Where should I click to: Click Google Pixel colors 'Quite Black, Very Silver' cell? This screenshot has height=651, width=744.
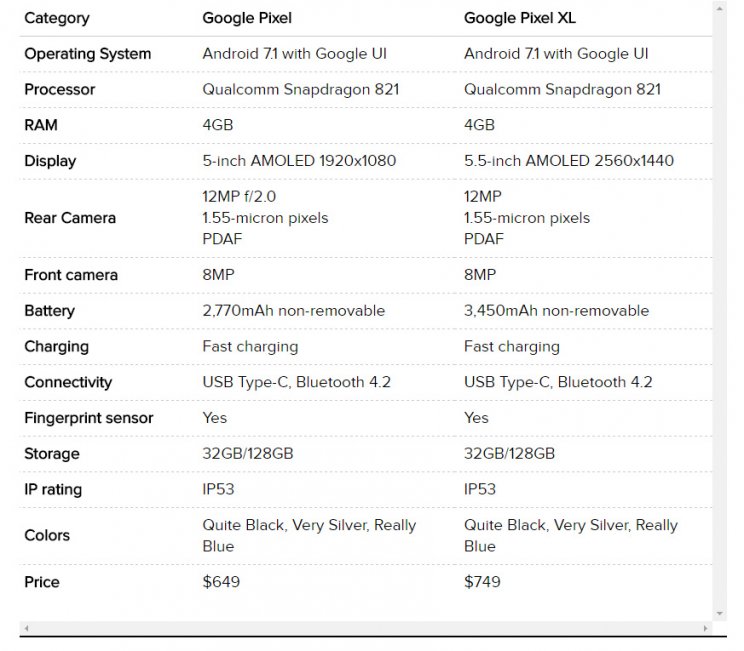[309, 535]
